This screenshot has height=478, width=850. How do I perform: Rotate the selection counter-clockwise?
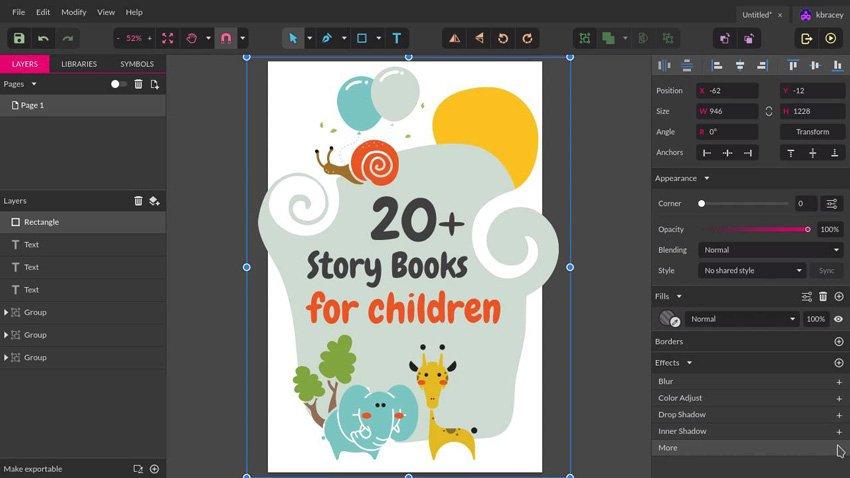point(503,38)
